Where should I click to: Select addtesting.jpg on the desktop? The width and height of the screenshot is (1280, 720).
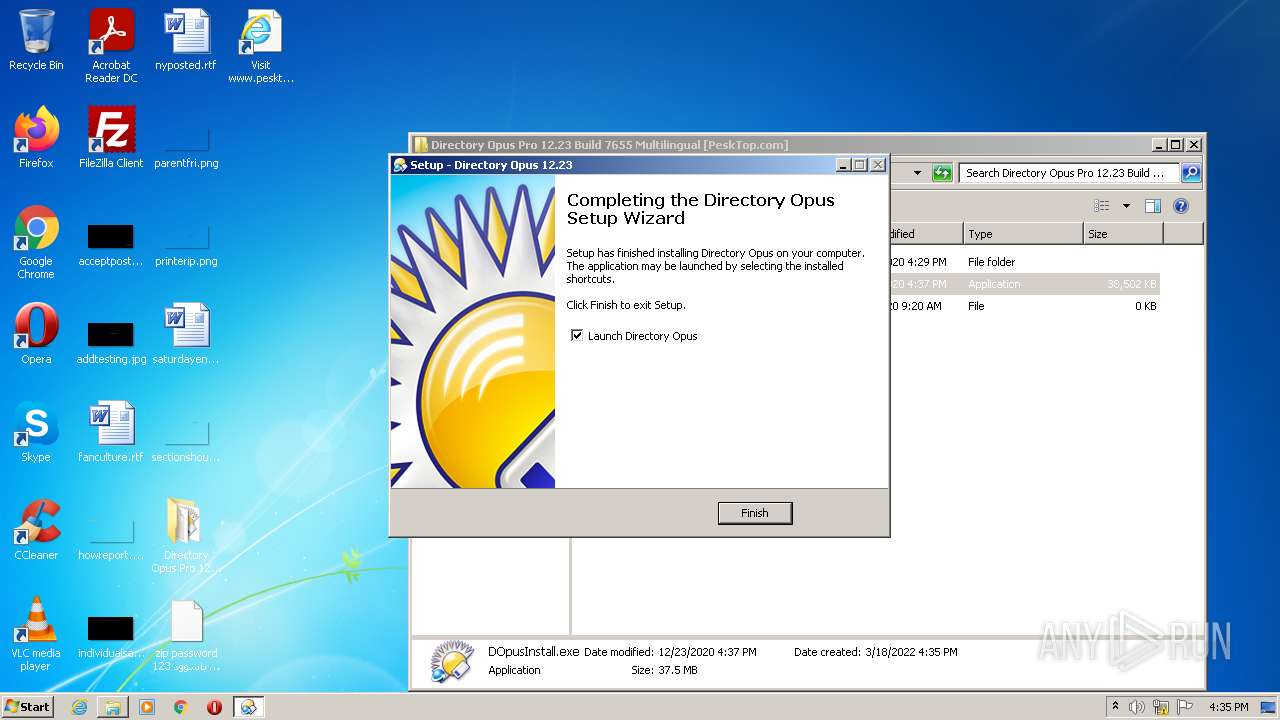[x=111, y=340]
